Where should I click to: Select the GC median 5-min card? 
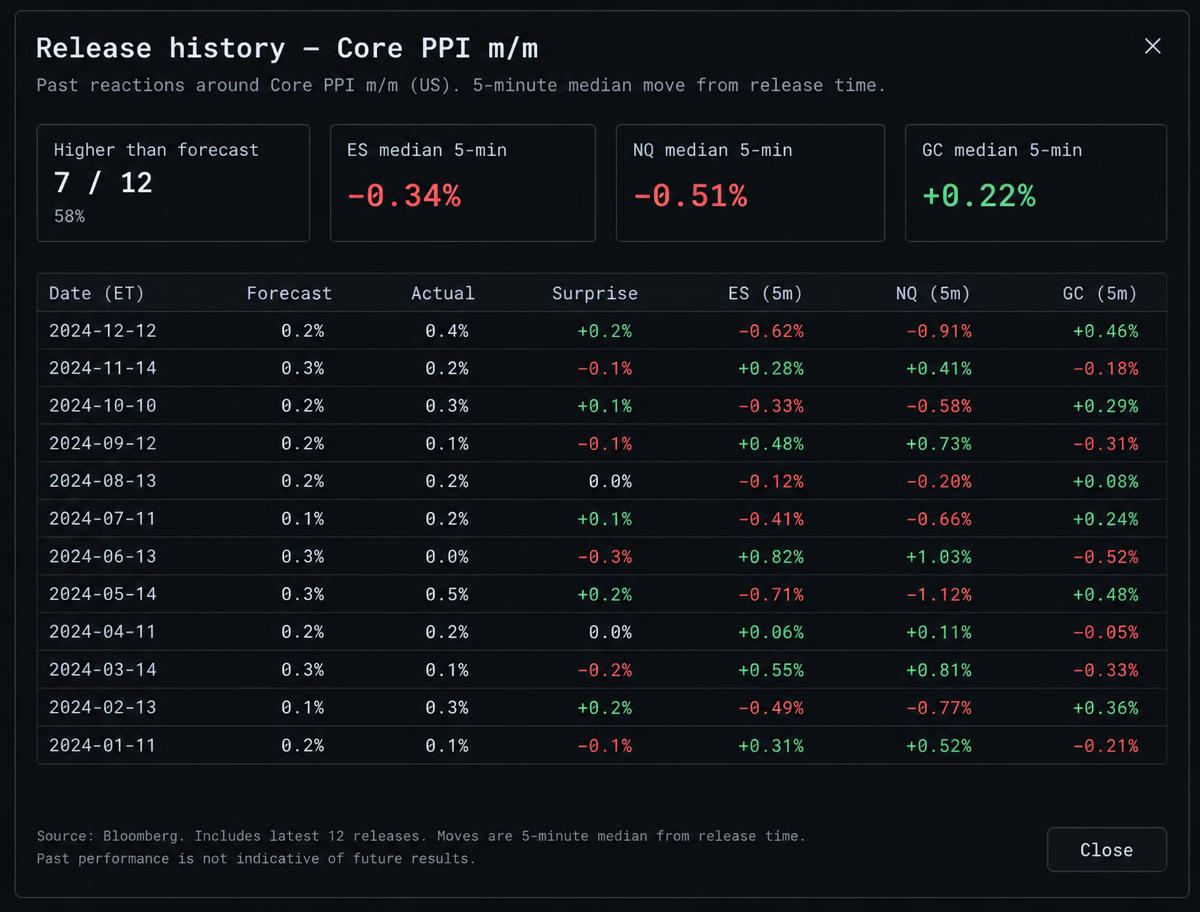pyautogui.click(x=1036, y=183)
